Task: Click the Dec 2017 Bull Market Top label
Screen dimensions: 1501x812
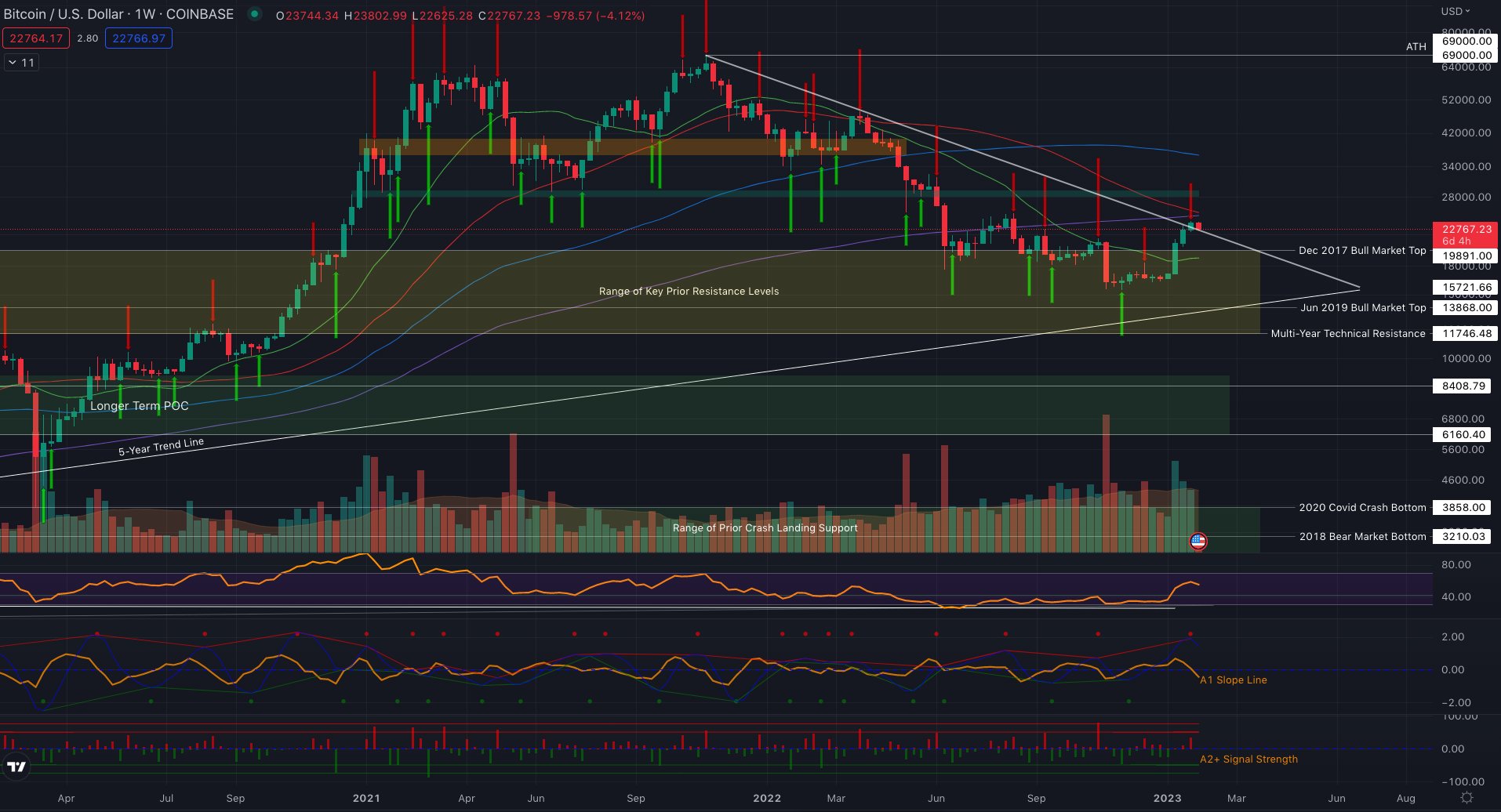Action: click(1362, 251)
